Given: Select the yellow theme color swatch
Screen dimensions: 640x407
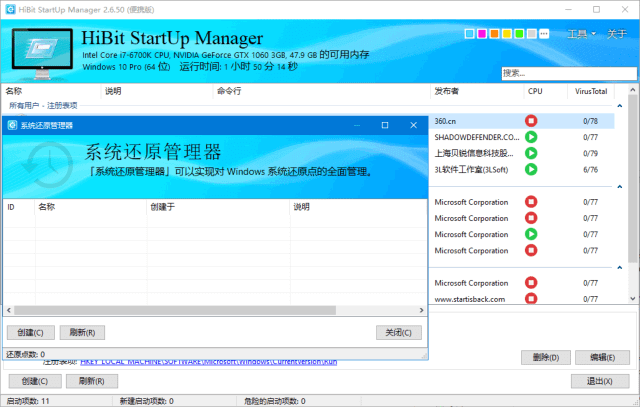Looking at the screenshot, I should coord(507,34).
